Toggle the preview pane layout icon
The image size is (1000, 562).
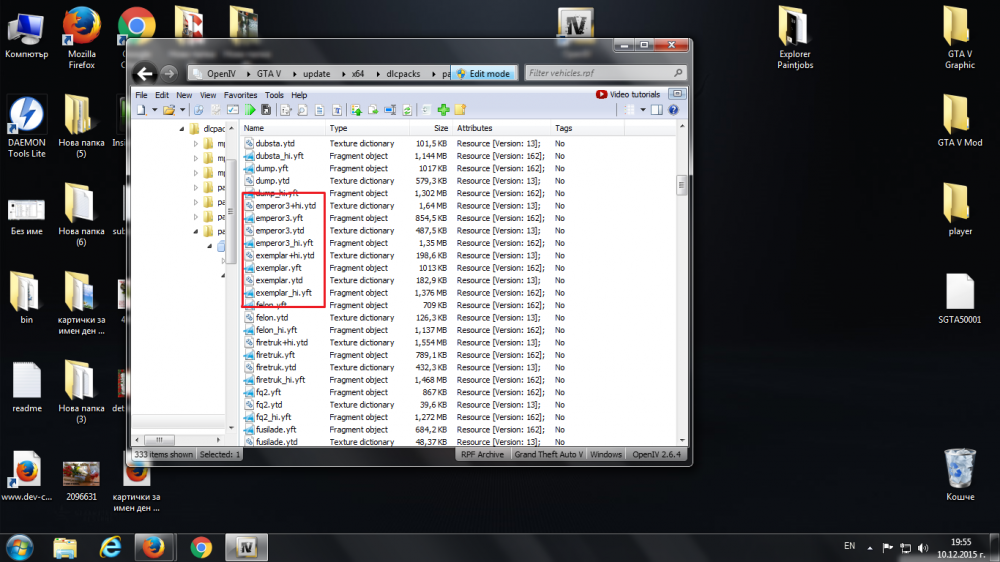click(656, 110)
